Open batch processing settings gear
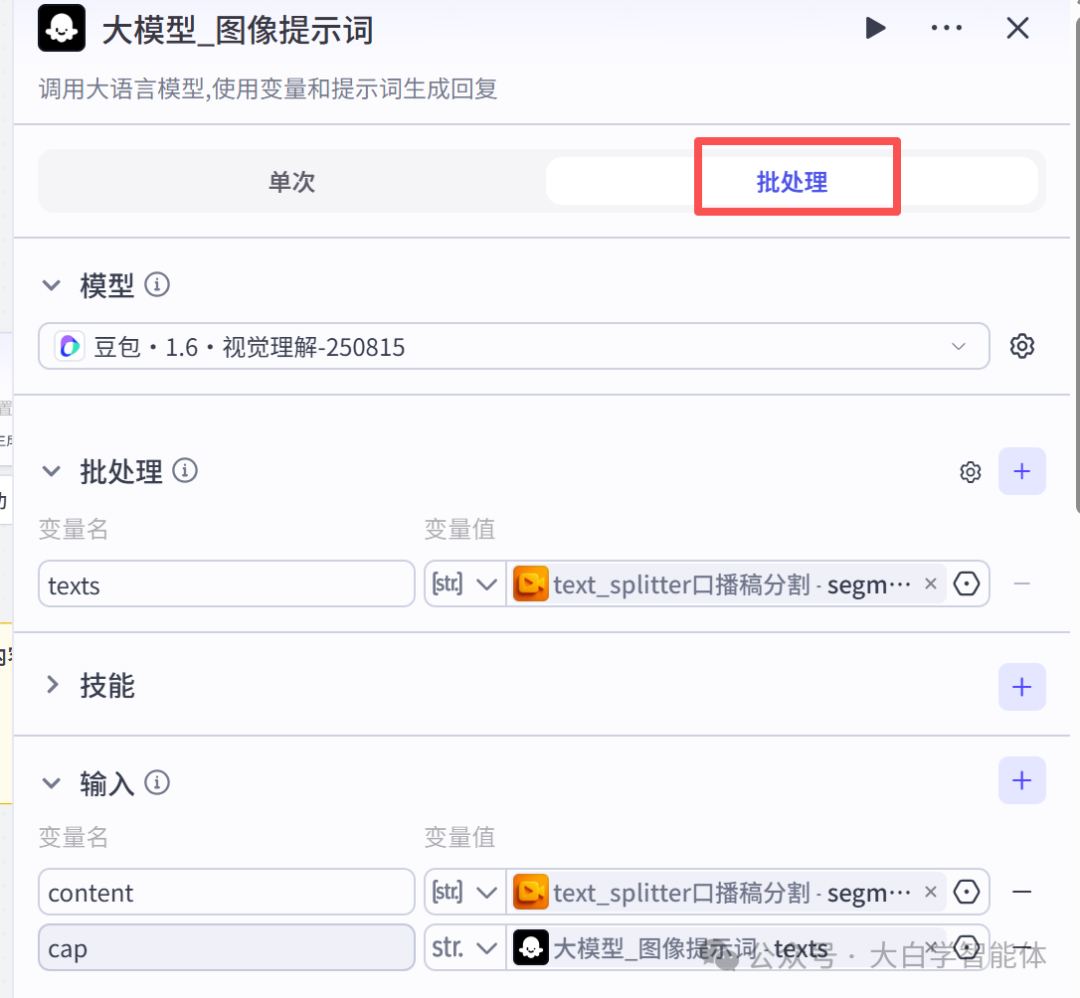 pyautogui.click(x=970, y=472)
